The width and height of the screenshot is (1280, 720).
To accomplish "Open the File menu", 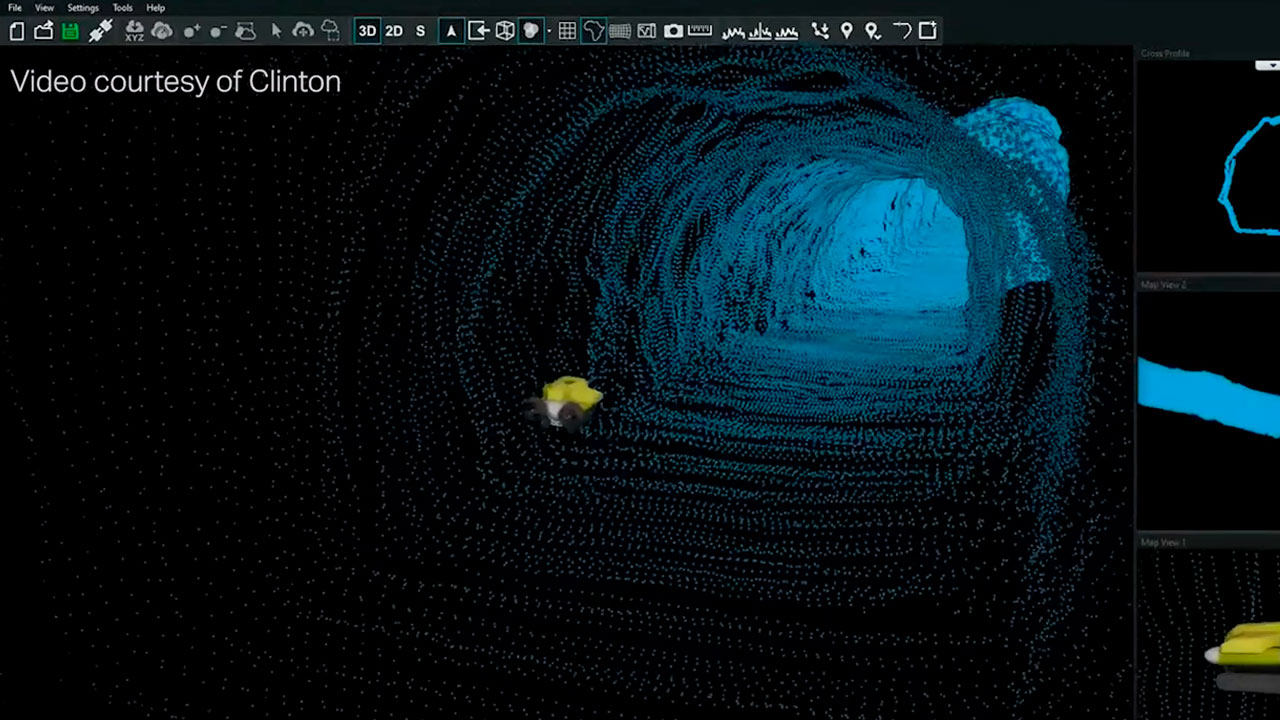I will coord(15,8).
